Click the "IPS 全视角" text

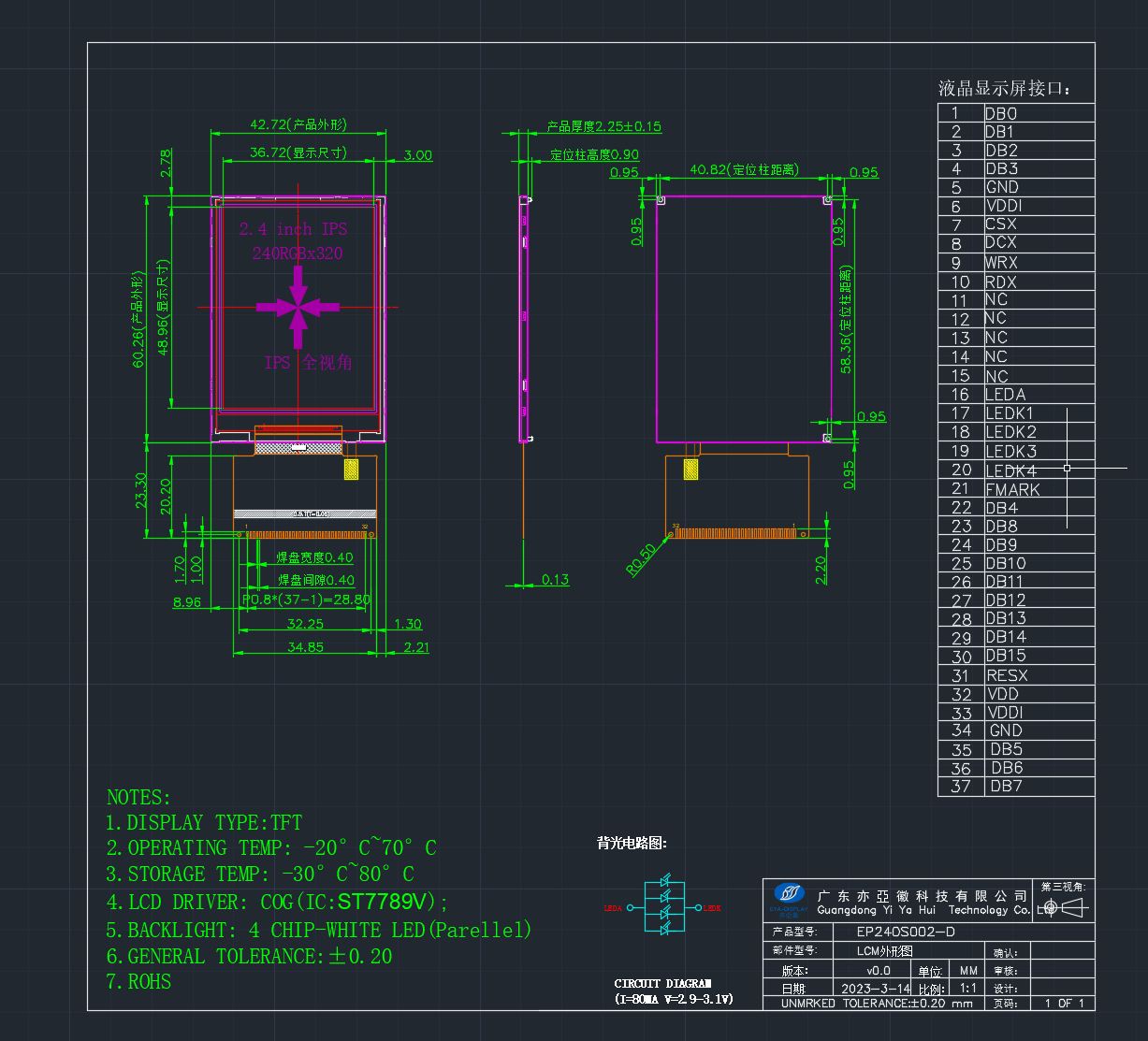click(x=308, y=363)
